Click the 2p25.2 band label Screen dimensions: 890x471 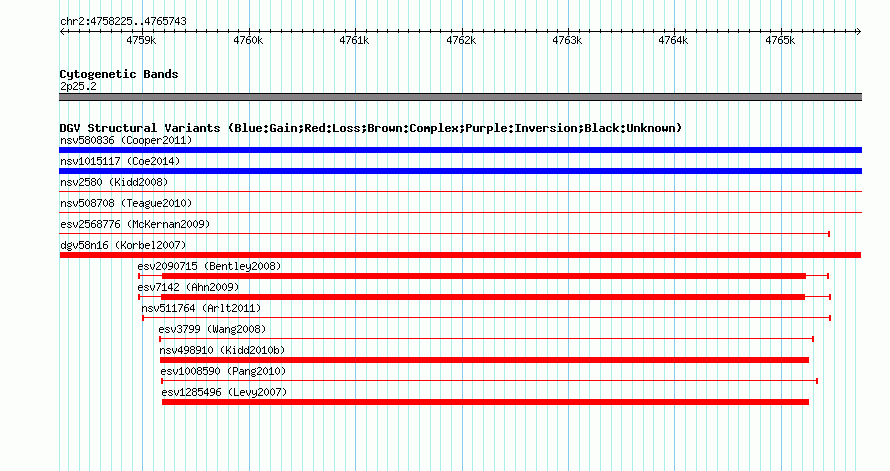click(x=78, y=86)
